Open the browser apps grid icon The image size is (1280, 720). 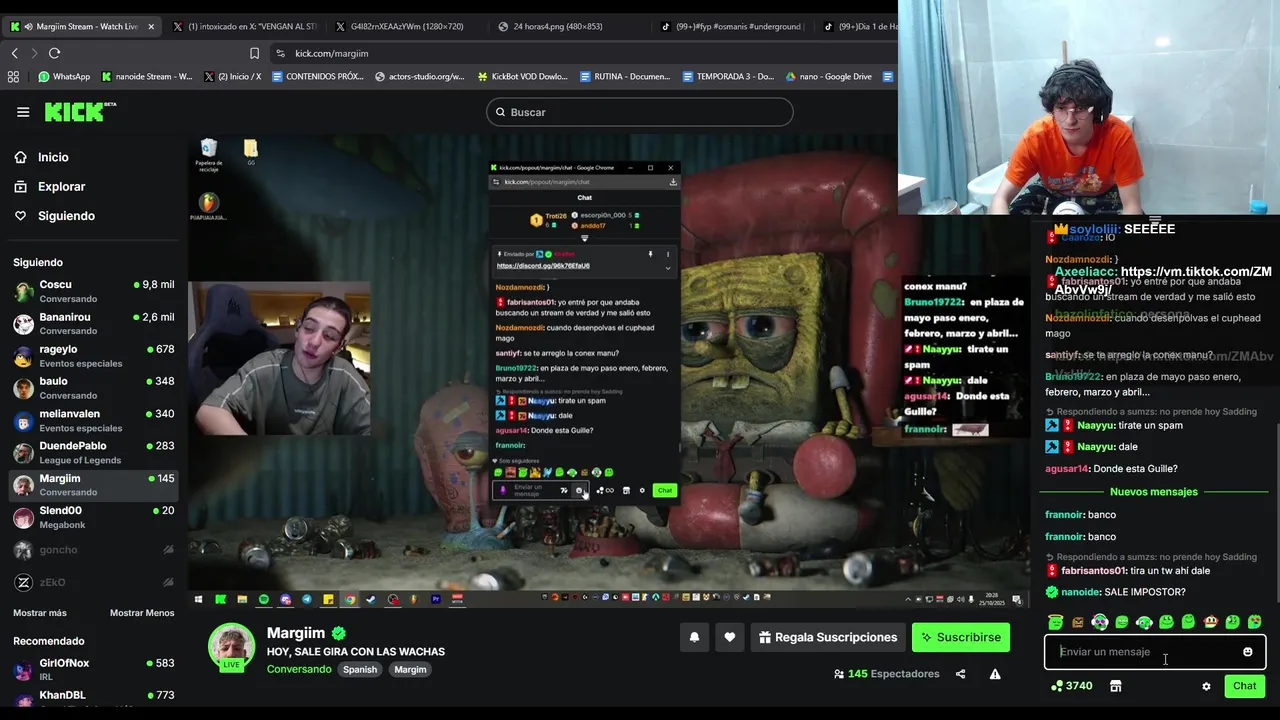pyautogui.click(x=13, y=76)
